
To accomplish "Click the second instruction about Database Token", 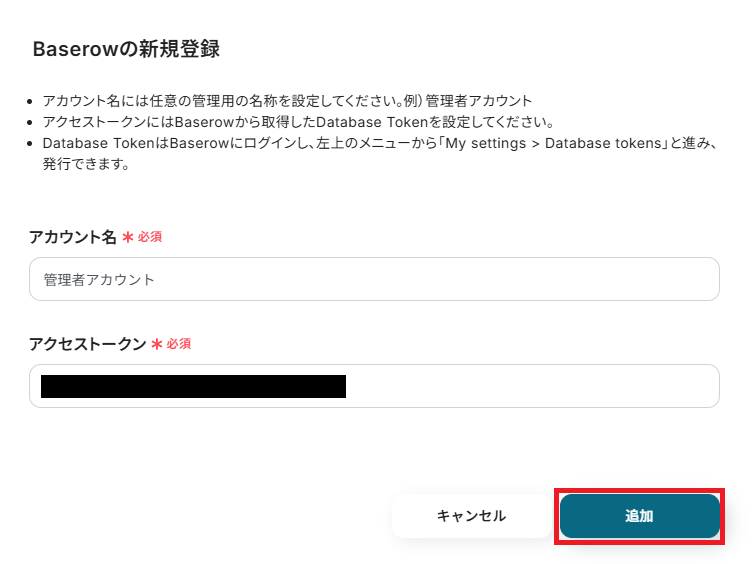I will click(x=298, y=122).
